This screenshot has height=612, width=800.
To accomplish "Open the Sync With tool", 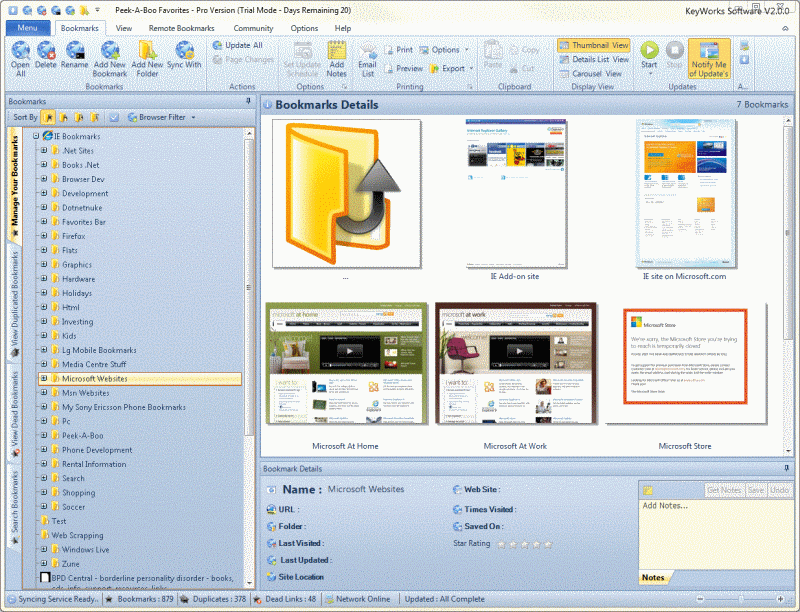I will [184, 55].
